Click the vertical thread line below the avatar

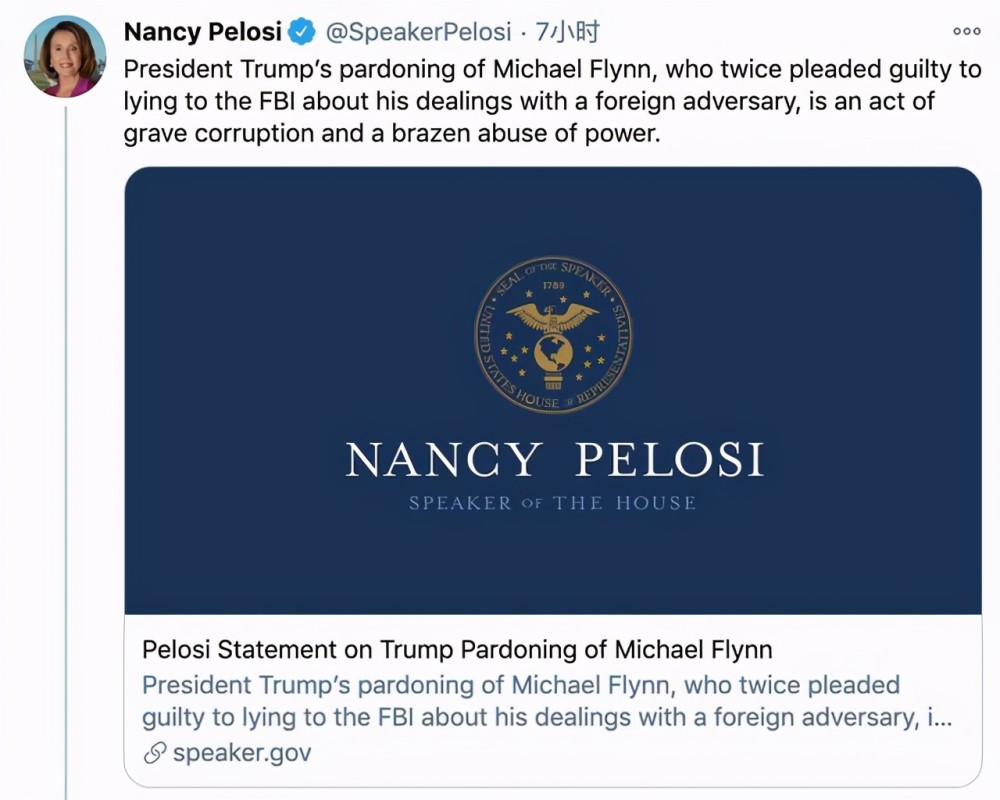tap(66, 450)
